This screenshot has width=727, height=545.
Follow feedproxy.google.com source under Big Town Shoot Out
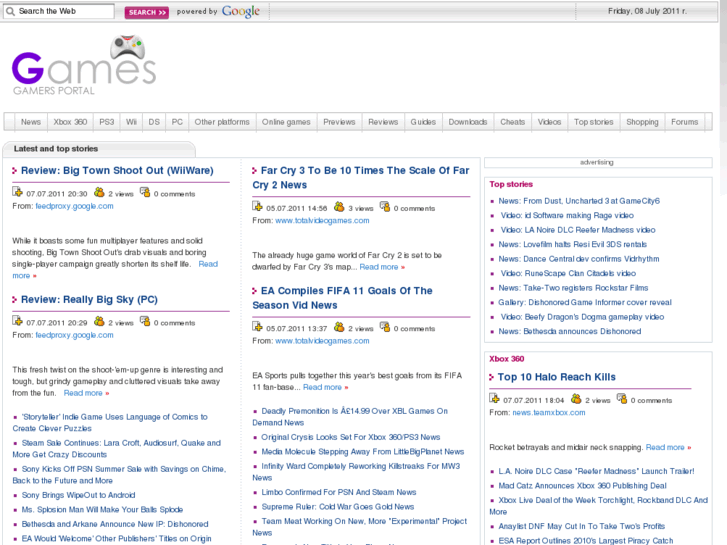pyautogui.click(x=74, y=206)
